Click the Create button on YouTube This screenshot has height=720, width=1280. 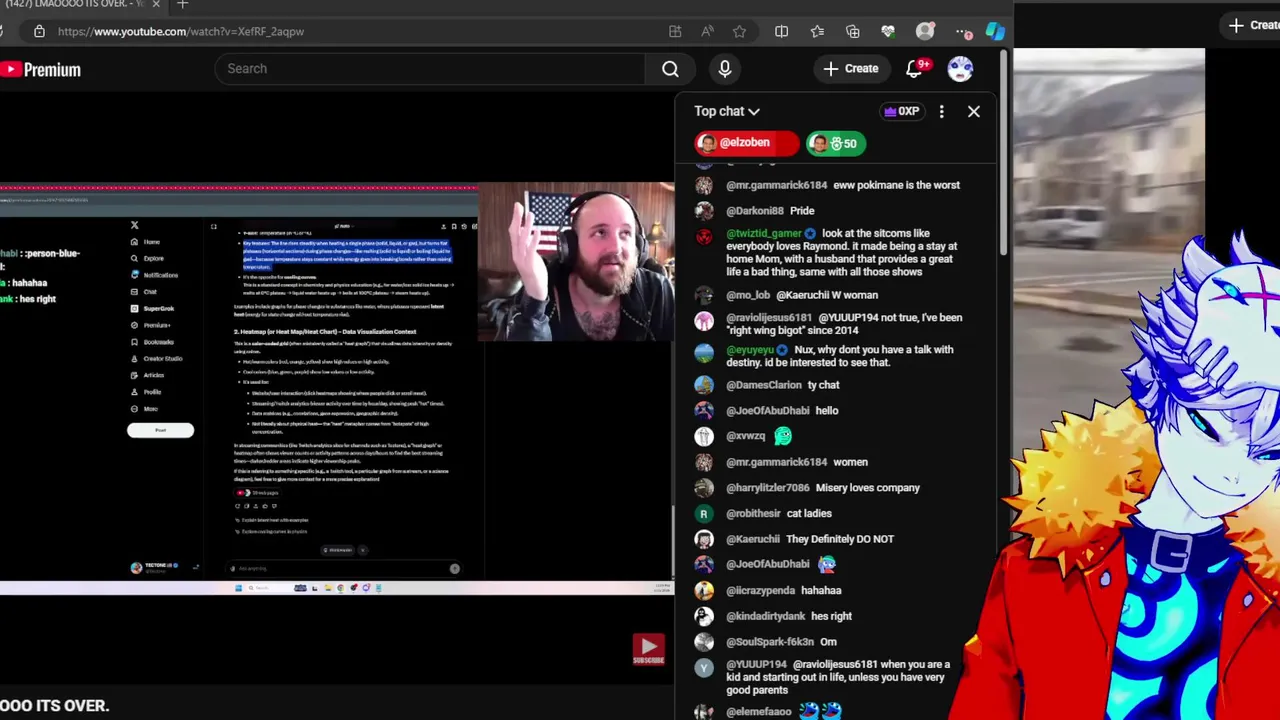(x=851, y=69)
